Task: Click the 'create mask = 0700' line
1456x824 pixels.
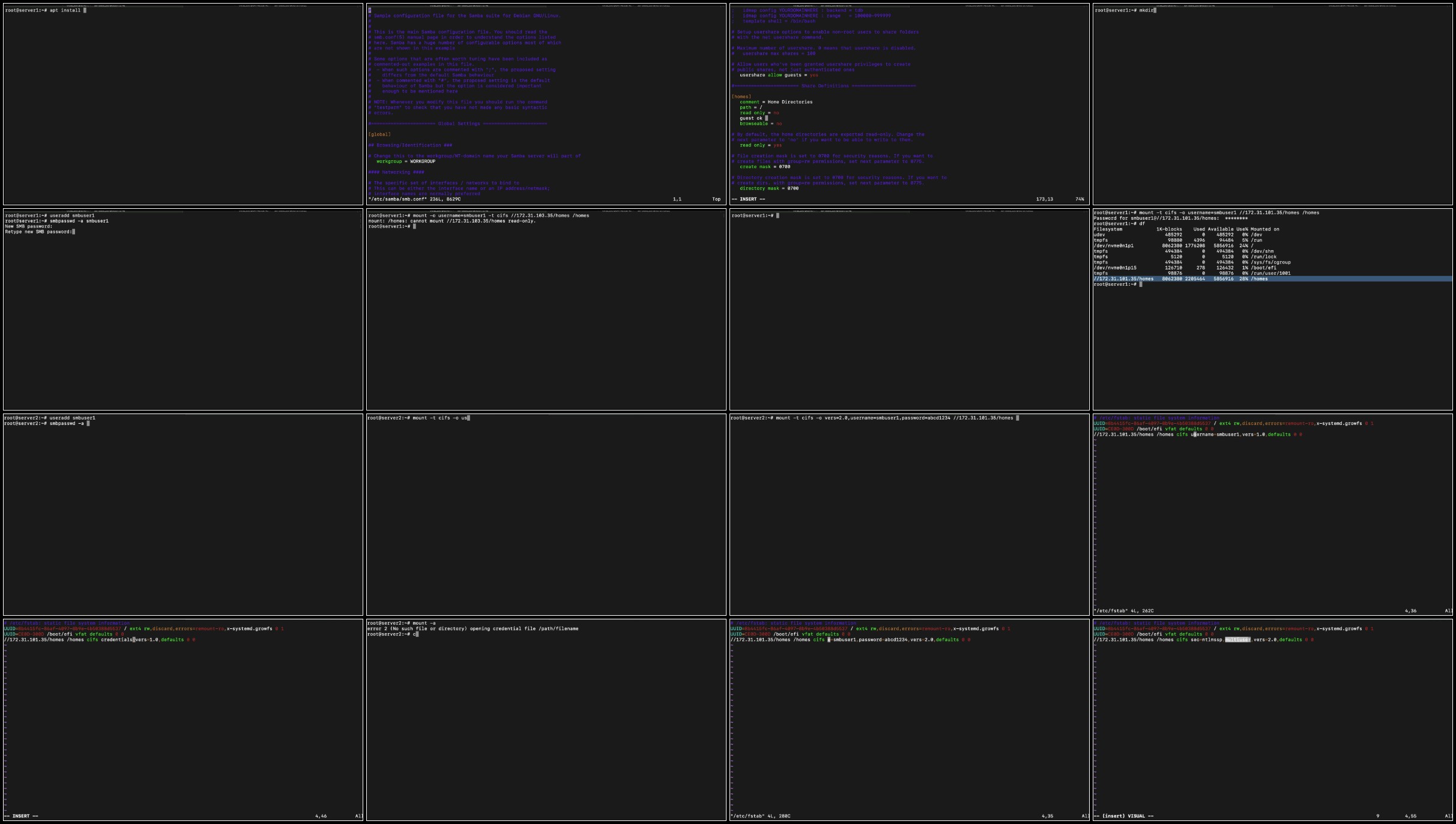Action: [765, 167]
